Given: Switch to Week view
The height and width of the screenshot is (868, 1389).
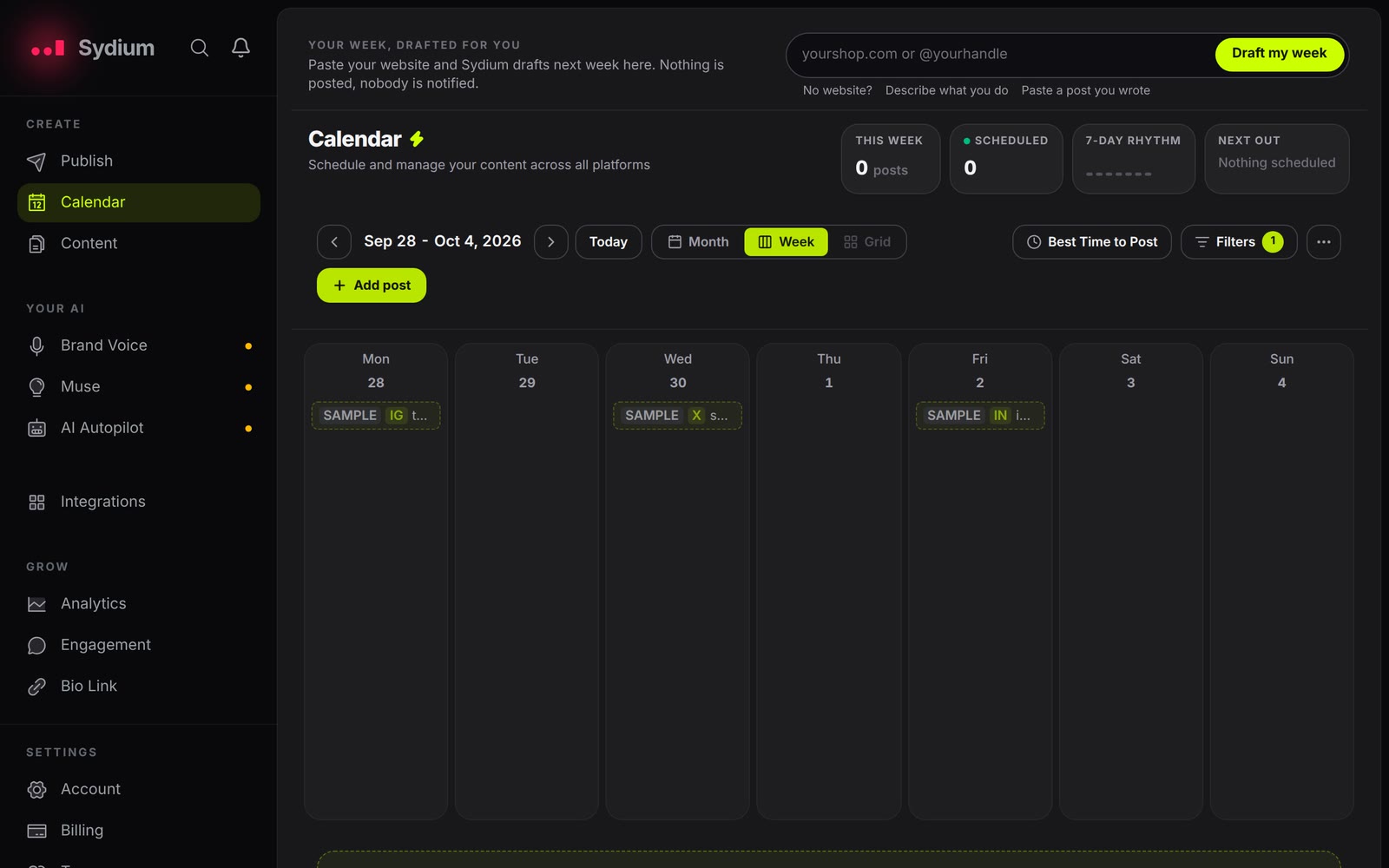Looking at the screenshot, I should pos(787,242).
